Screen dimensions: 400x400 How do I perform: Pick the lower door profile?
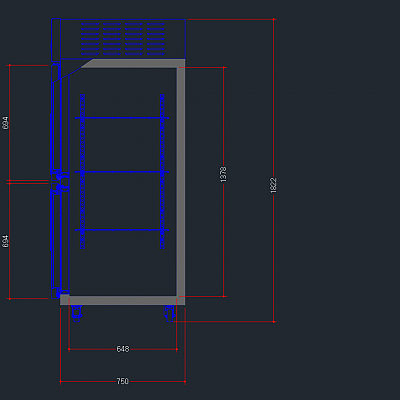coord(56,239)
